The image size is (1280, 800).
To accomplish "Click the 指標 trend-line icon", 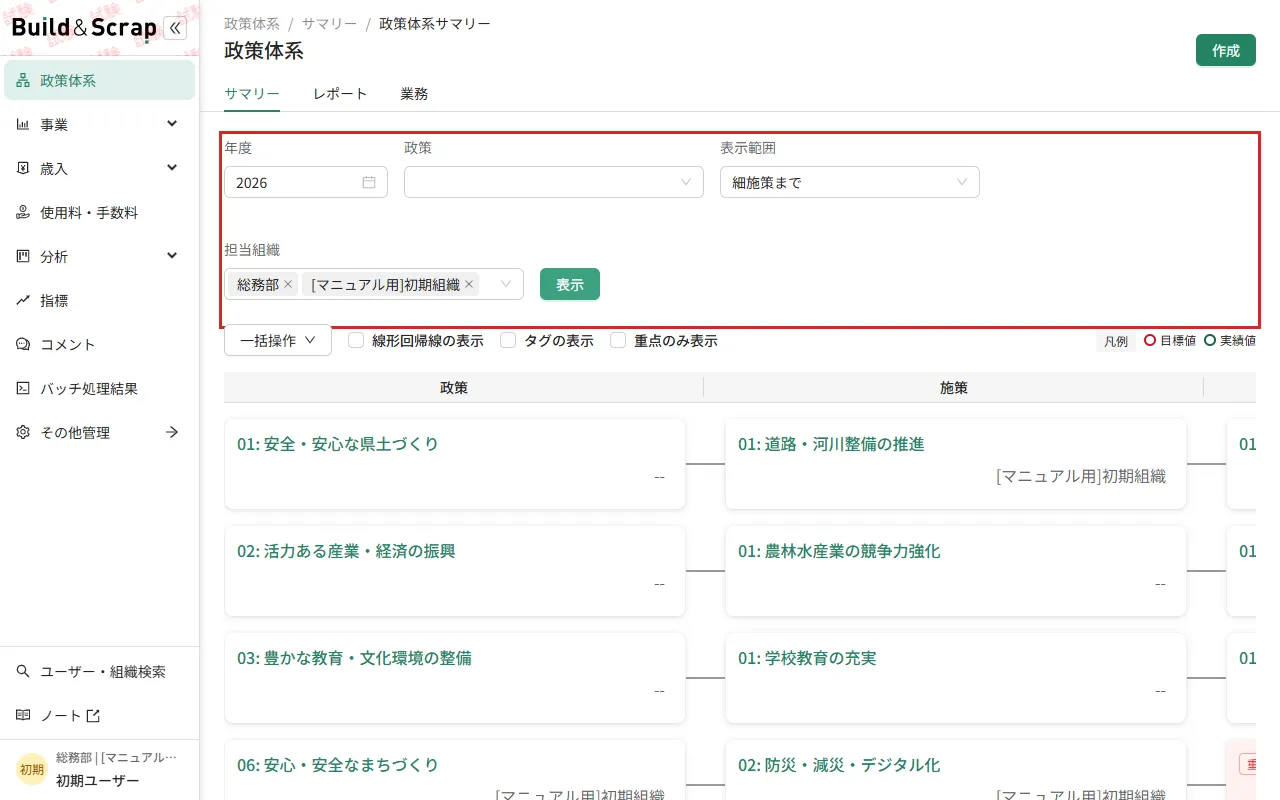I will [23, 301].
